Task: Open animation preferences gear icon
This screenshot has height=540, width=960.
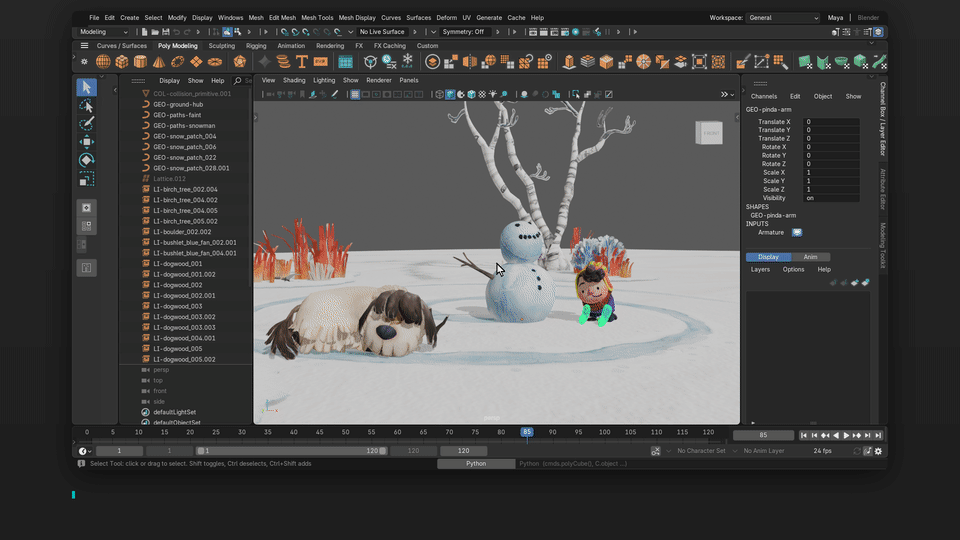Action: click(879, 451)
